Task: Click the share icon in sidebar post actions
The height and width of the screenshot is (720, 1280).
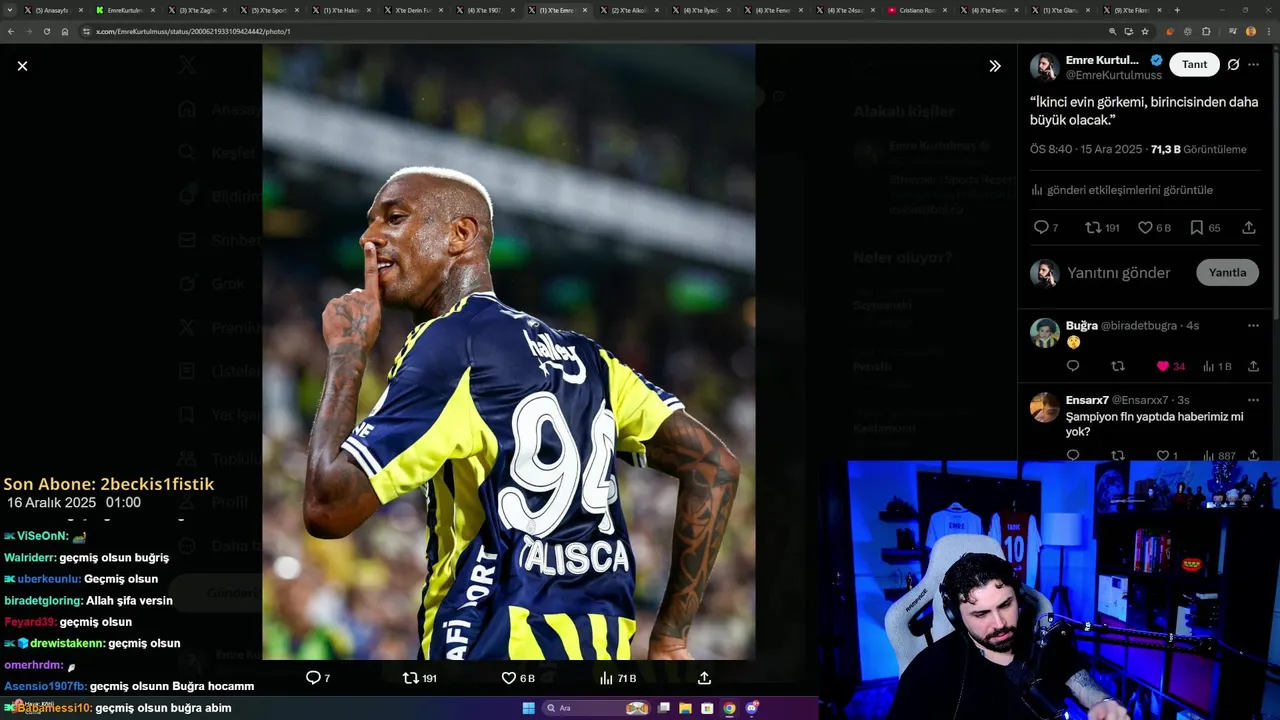Action: click(1249, 228)
